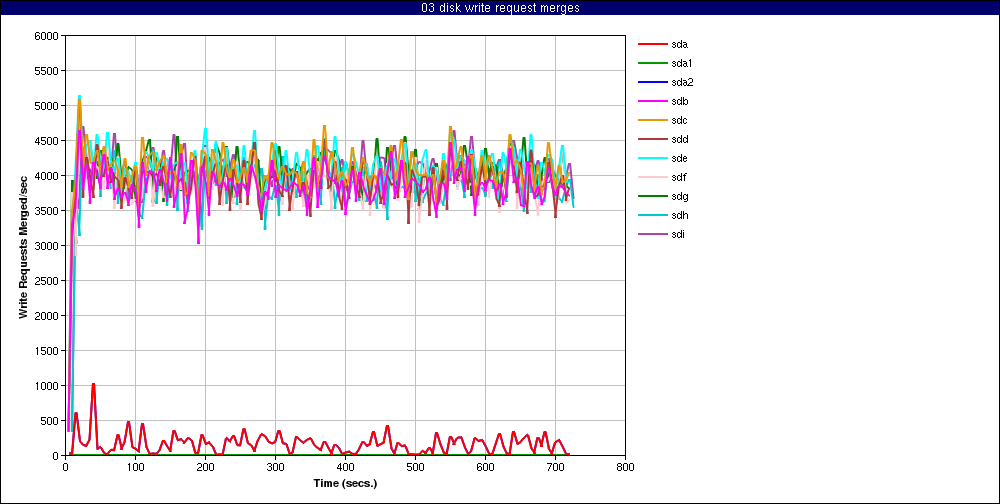The height and width of the screenshot is (504, 1000).
Task: Click the sda2 blue legend swatch
Action: (652, 82)
